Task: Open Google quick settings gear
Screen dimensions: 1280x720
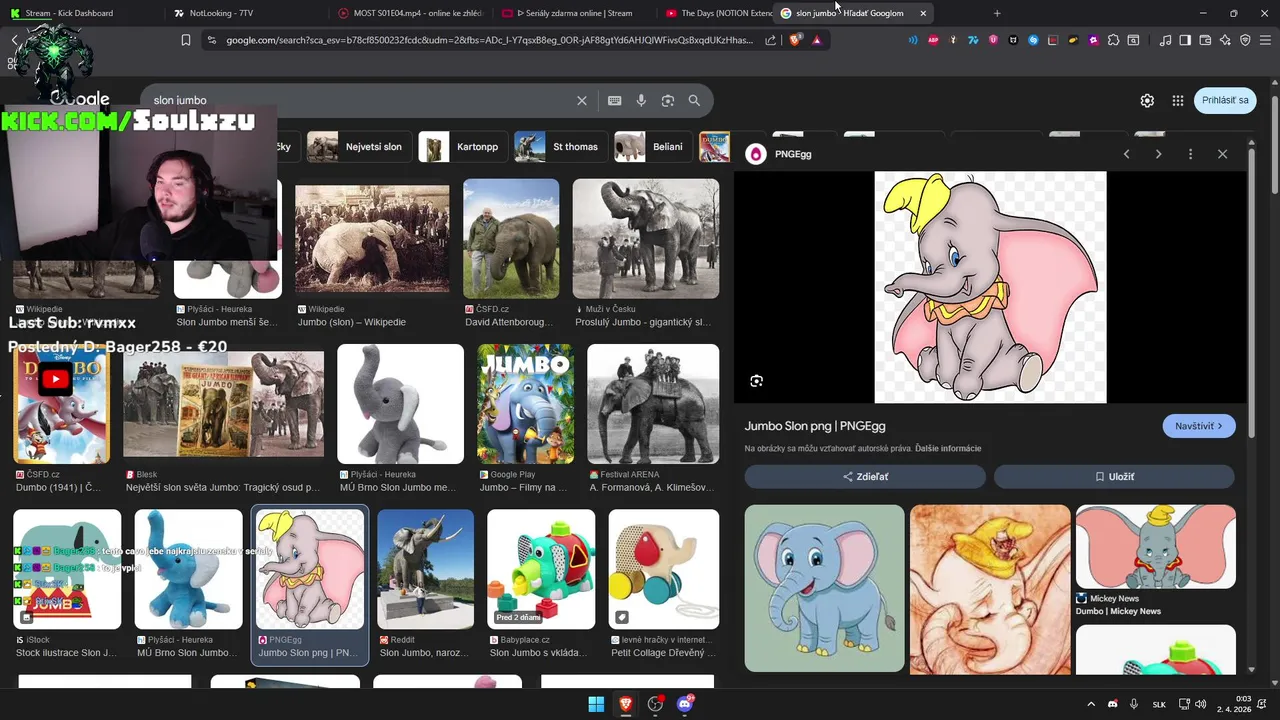Action: click(x=1147, y=101)
